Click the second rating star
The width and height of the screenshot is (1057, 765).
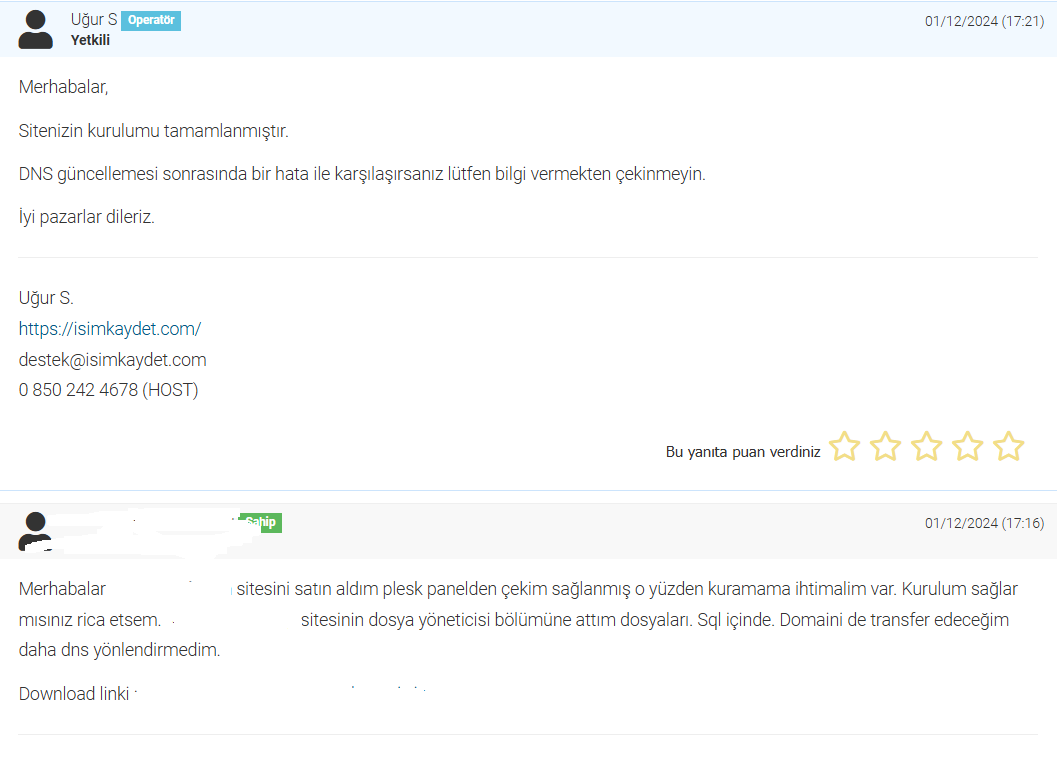pos(885,446)
